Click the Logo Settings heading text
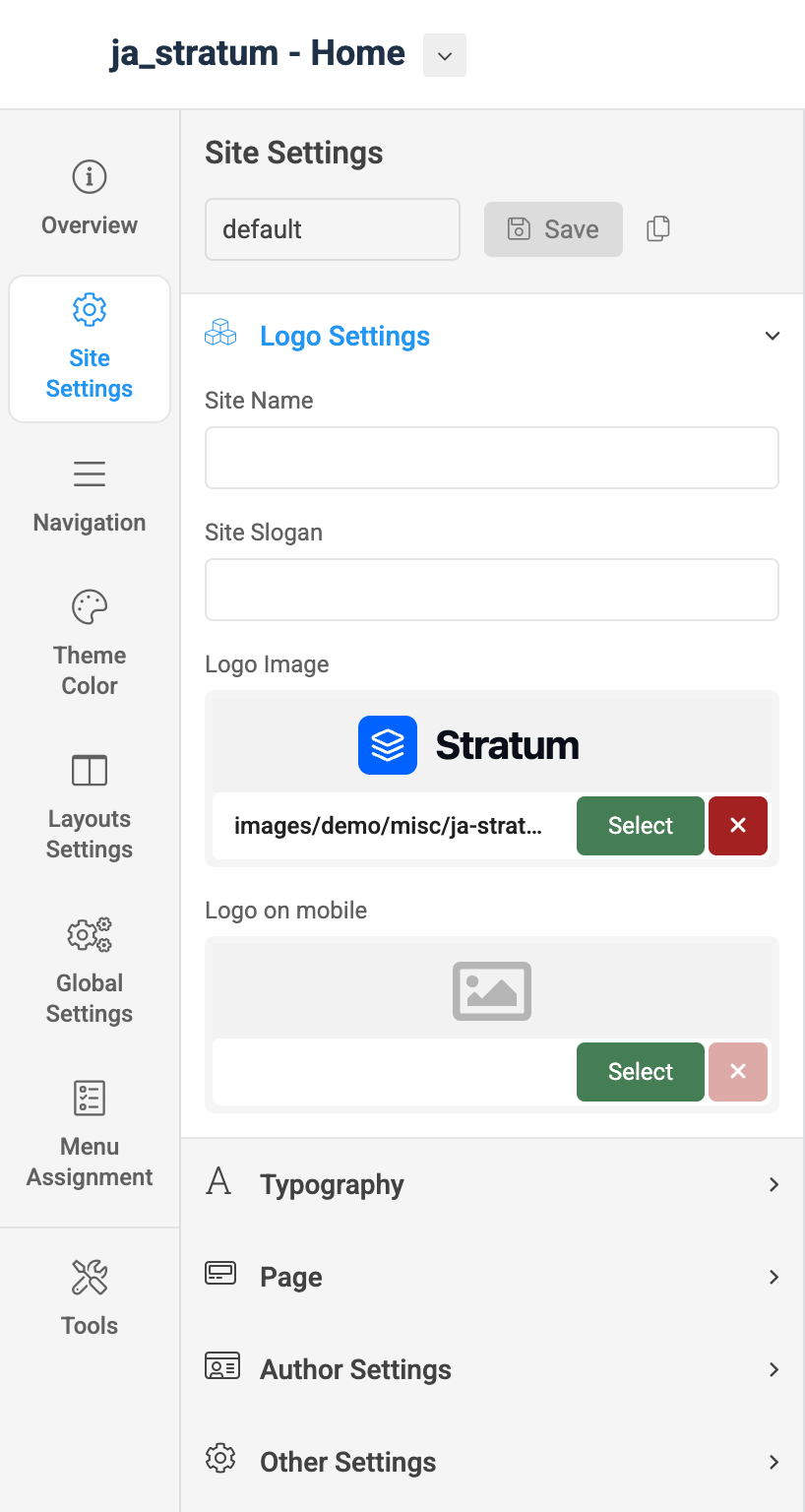The image size is (805, 1512). coord(344,337)
